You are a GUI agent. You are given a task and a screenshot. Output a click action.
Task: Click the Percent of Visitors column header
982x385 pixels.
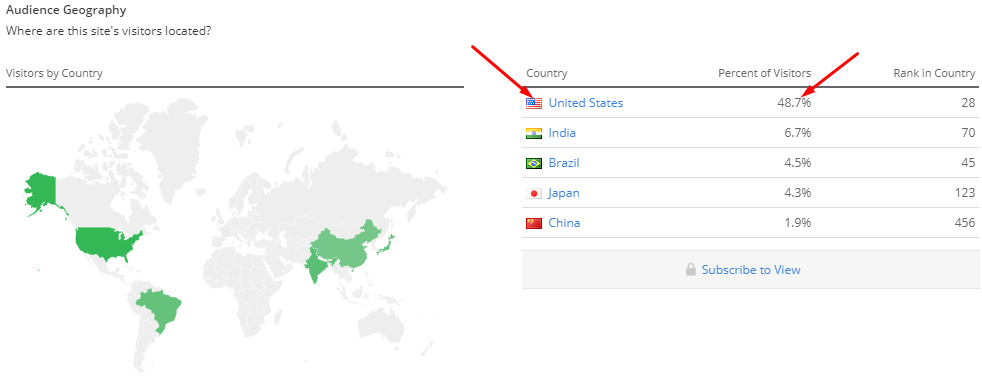[764, 73]
